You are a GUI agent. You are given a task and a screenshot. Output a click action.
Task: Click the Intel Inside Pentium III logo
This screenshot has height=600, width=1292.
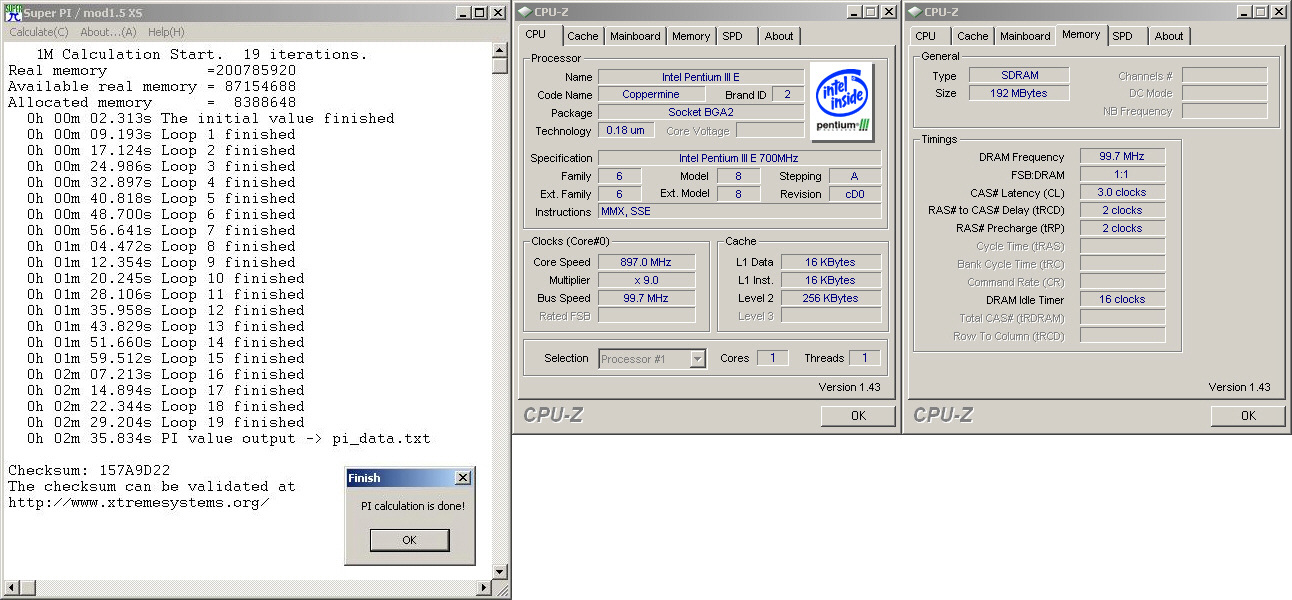click(842, 103)
